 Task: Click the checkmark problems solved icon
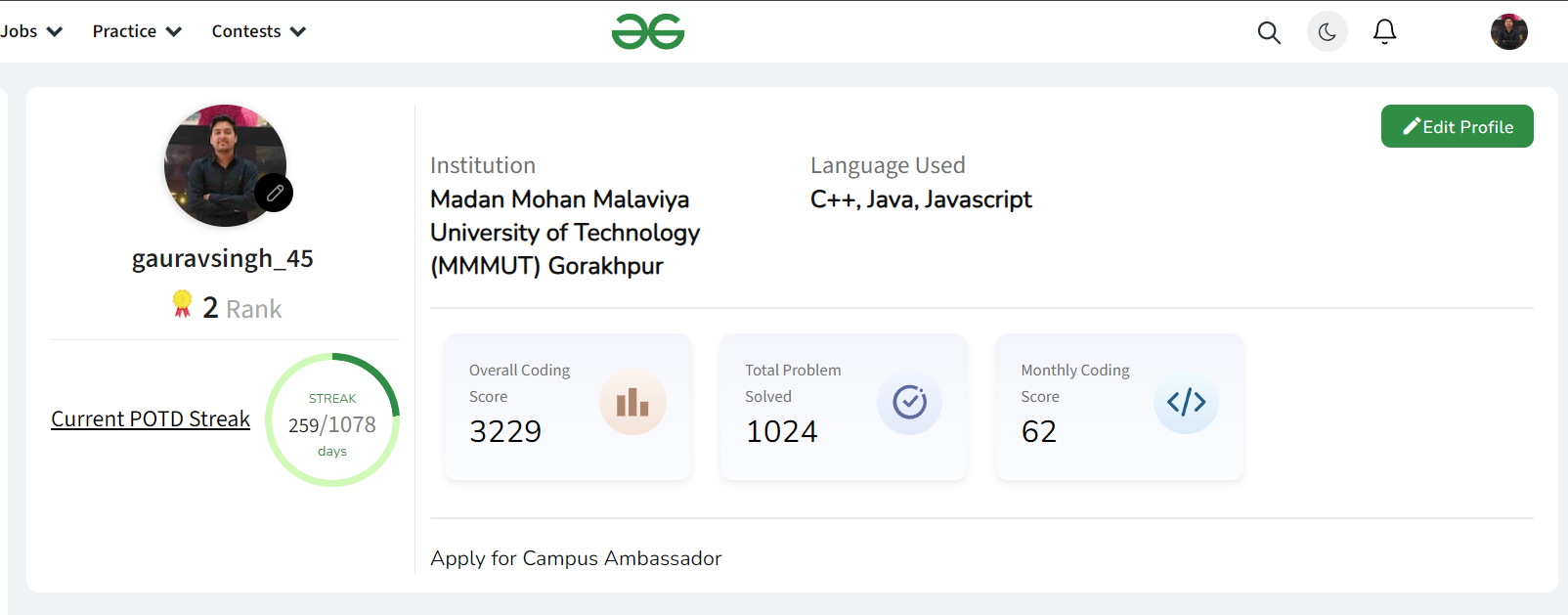(909, 402)
